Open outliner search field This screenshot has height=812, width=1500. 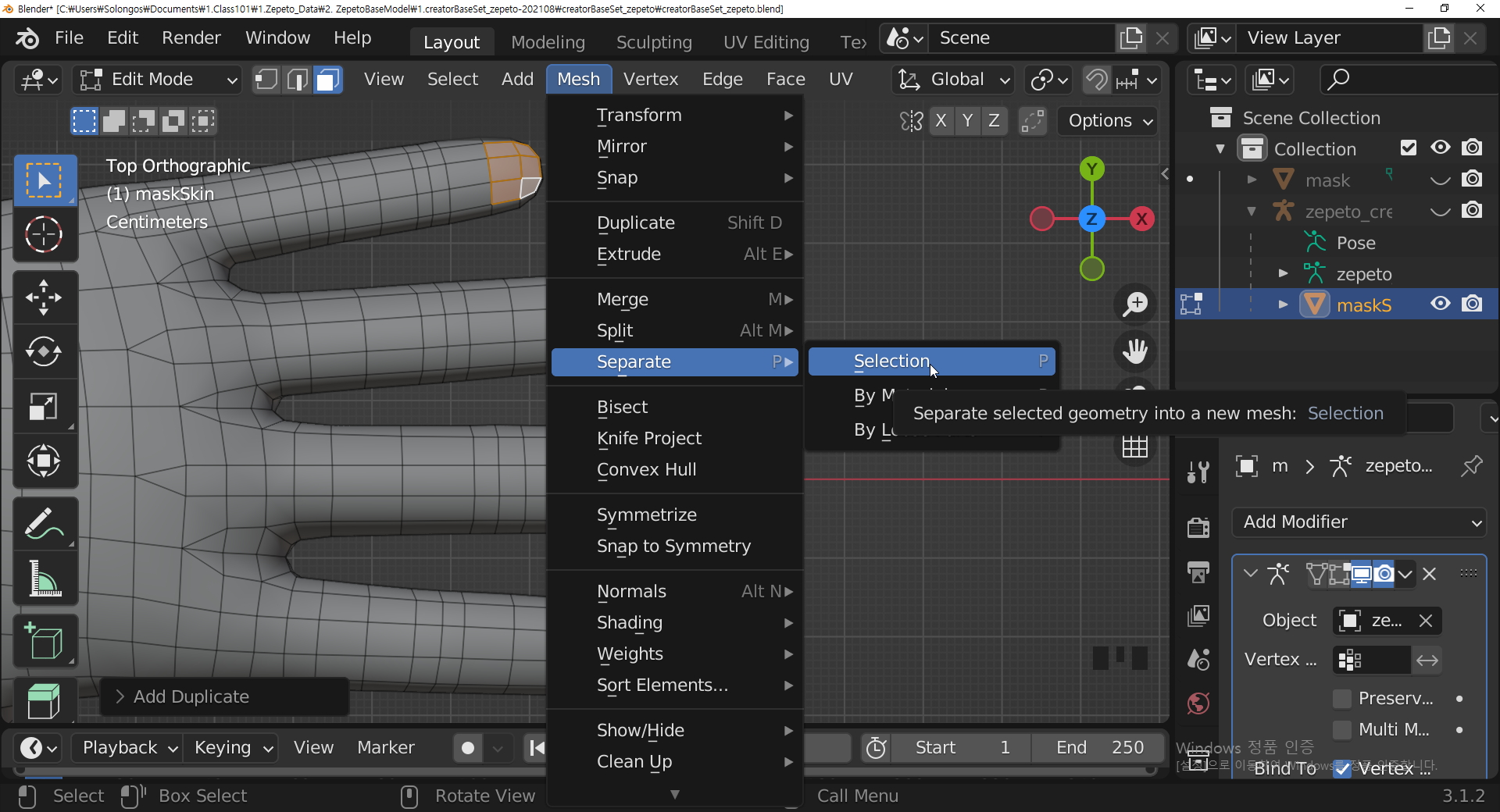(x=1408, y=80)
